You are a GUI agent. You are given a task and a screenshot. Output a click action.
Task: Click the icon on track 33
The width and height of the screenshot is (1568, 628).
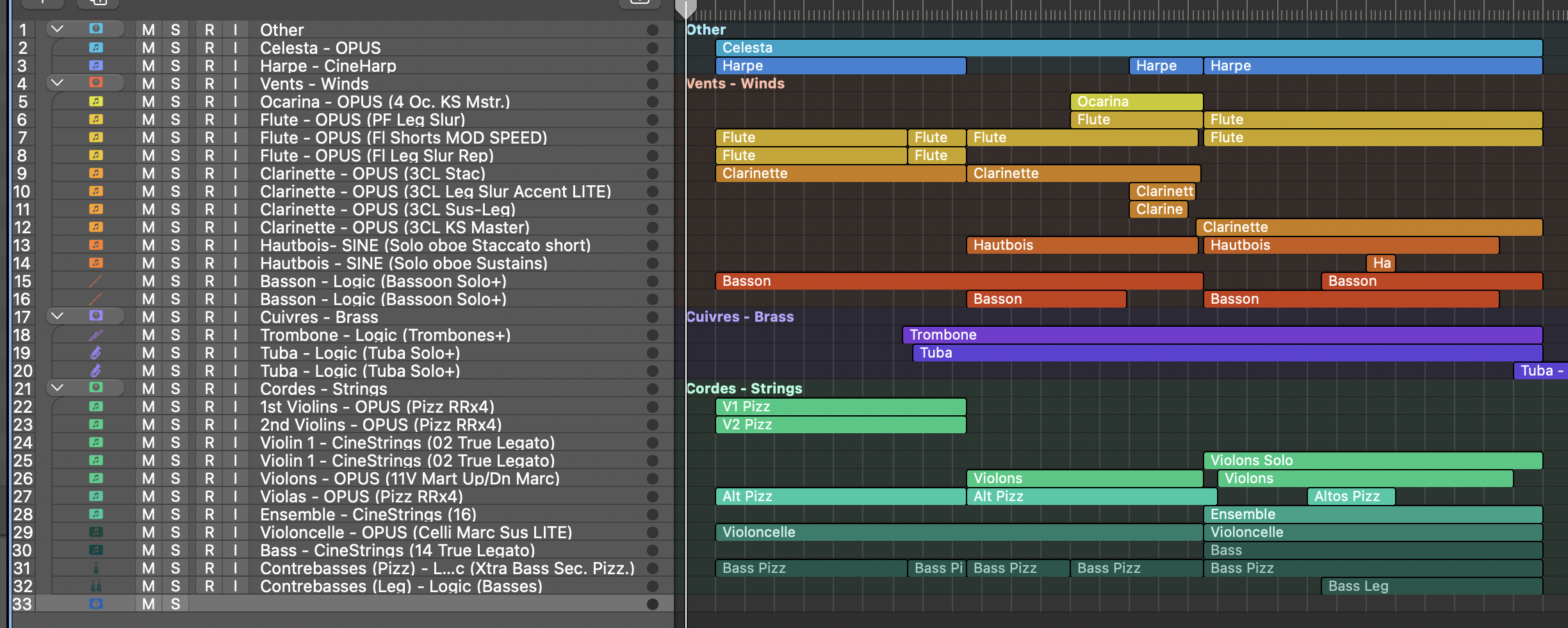[x=95, y=604]
